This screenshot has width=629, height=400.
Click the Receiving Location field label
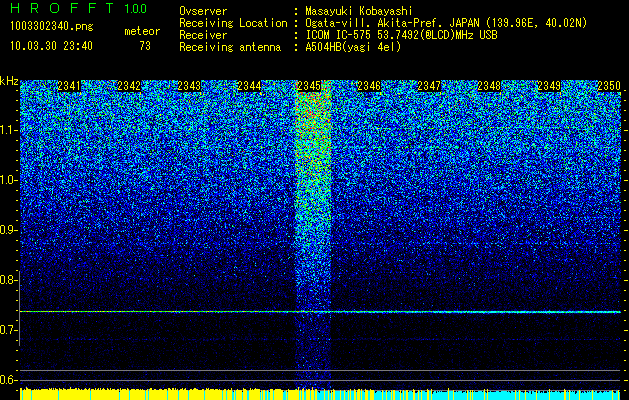233,23
